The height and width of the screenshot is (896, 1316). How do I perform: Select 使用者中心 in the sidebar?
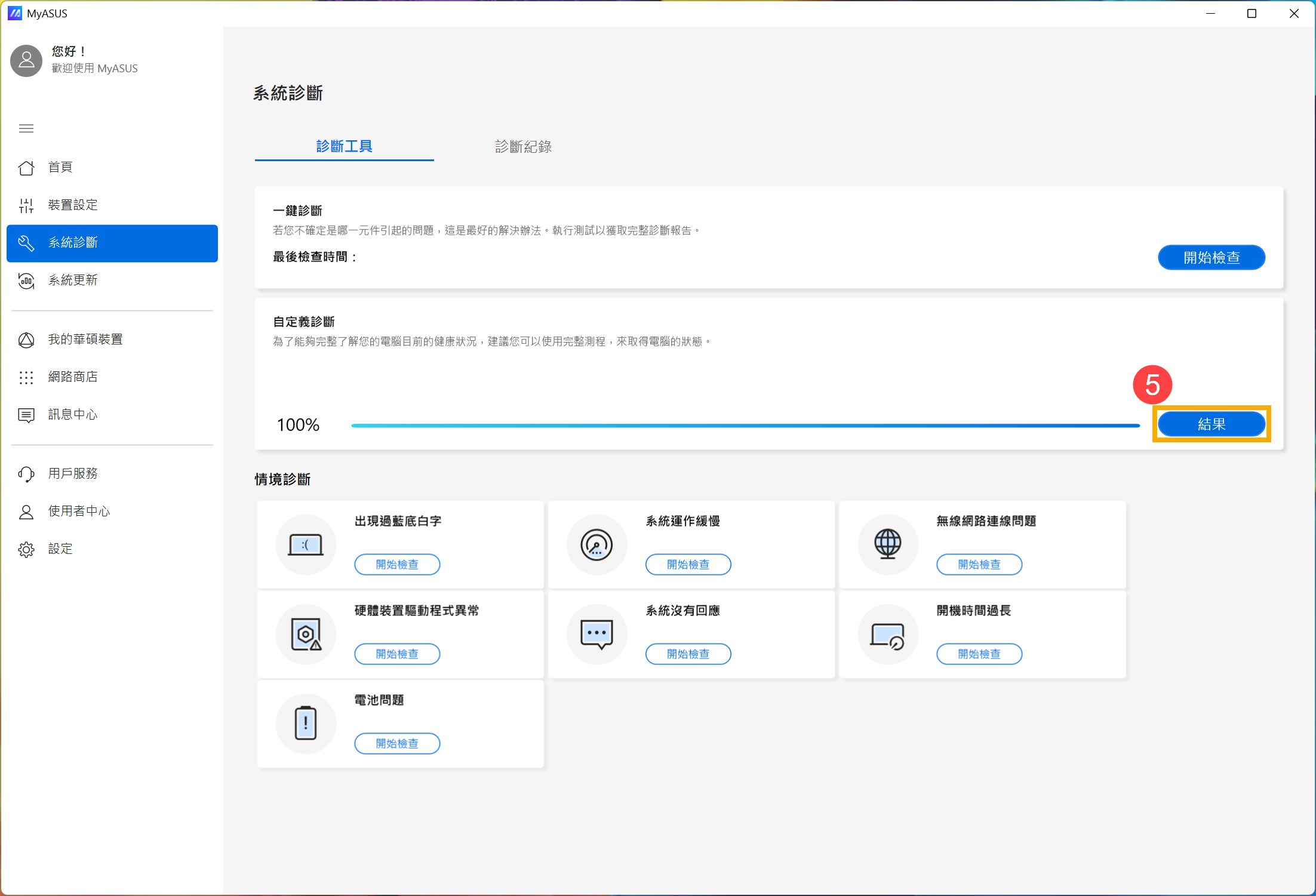pos(79,512)
